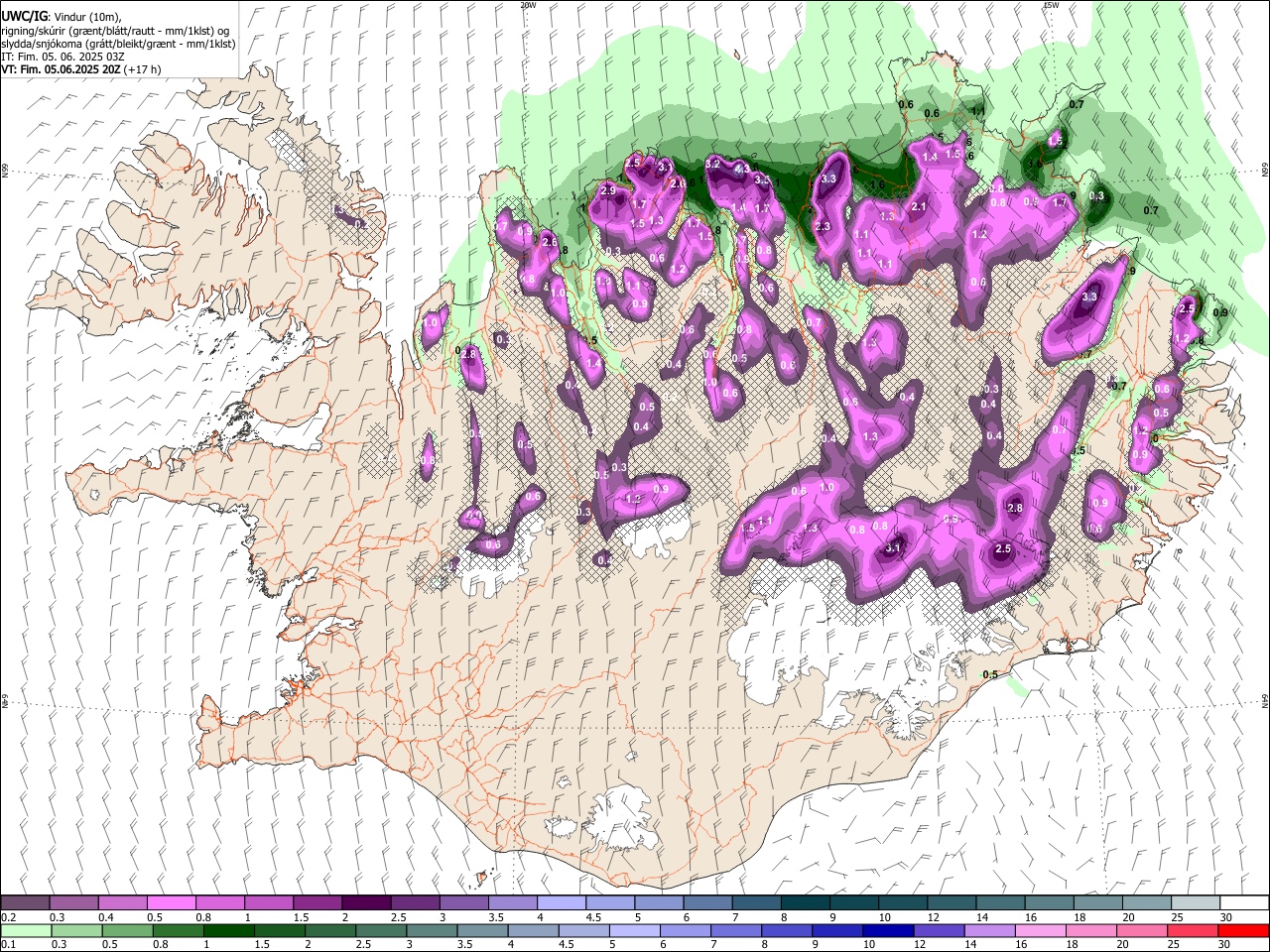Pick the lower legend swatch between 1 and 1.5
The height and width of the screenshot is (952, 1270).
coord(229,931)
